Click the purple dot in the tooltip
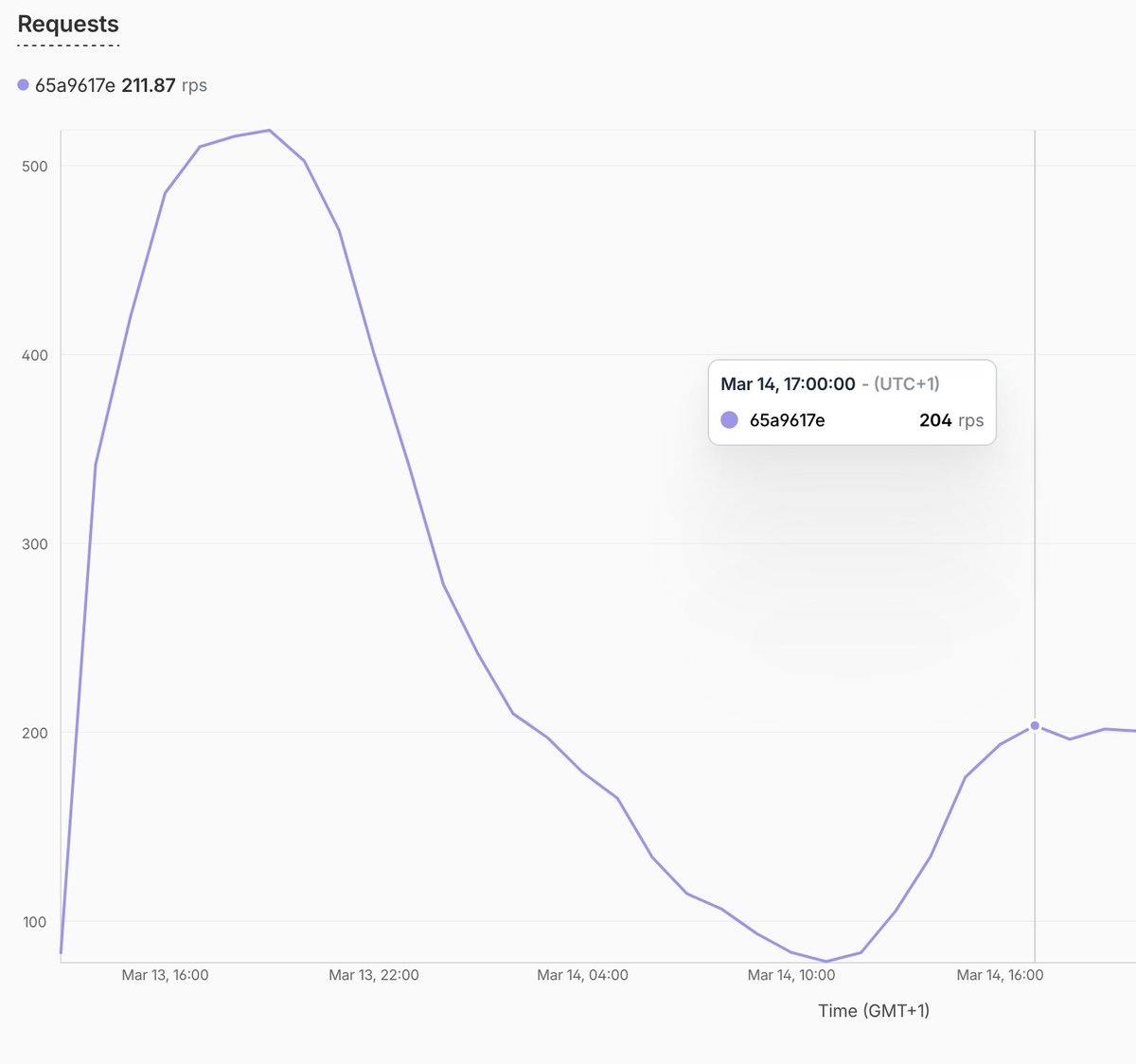This screenshot has width=1136, height=1064. click(x=729, y=420)
